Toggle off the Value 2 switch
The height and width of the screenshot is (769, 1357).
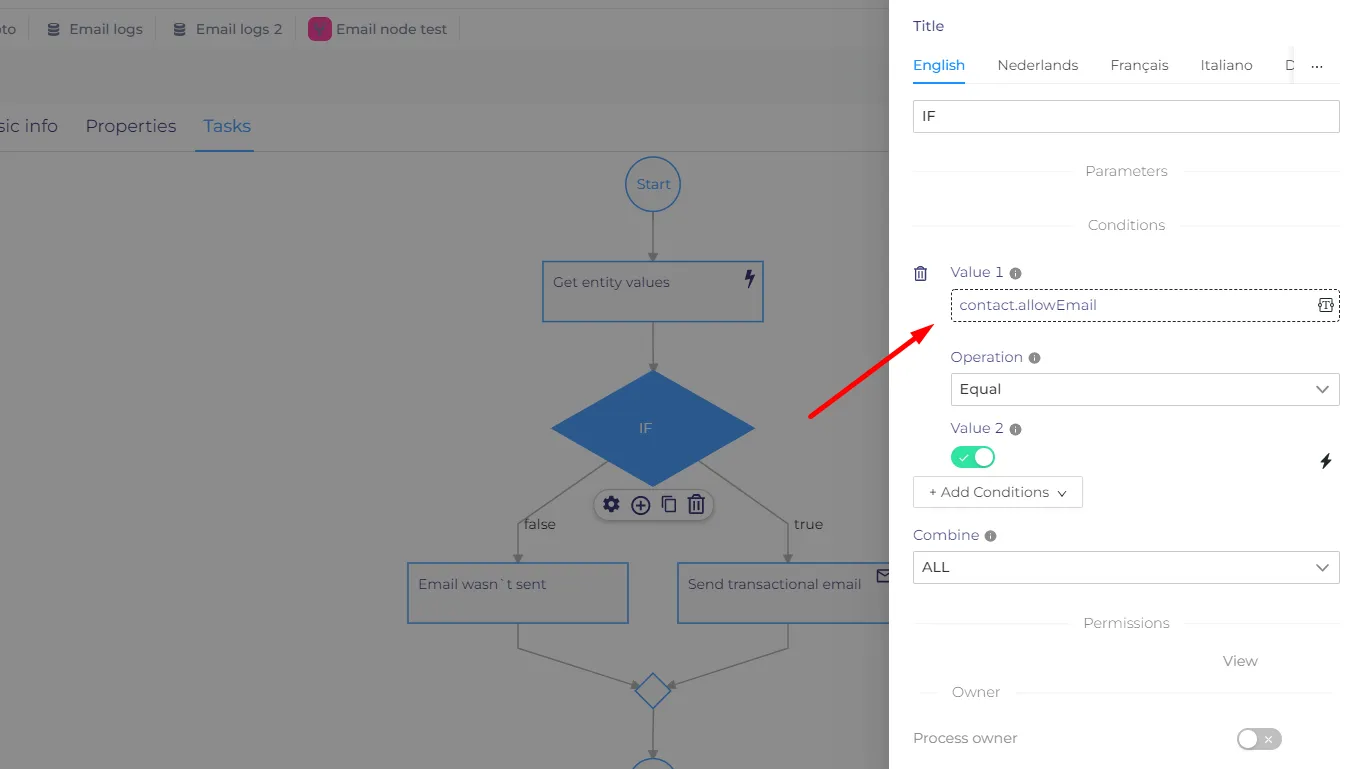973,457
